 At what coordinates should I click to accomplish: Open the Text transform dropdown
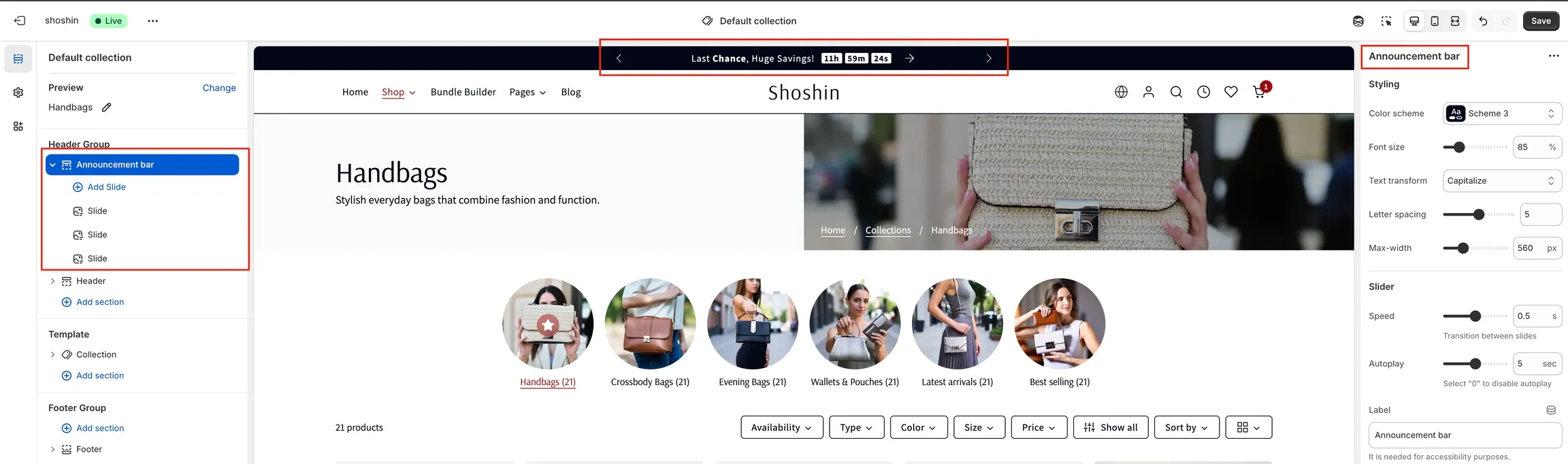tap(1501, 181)
